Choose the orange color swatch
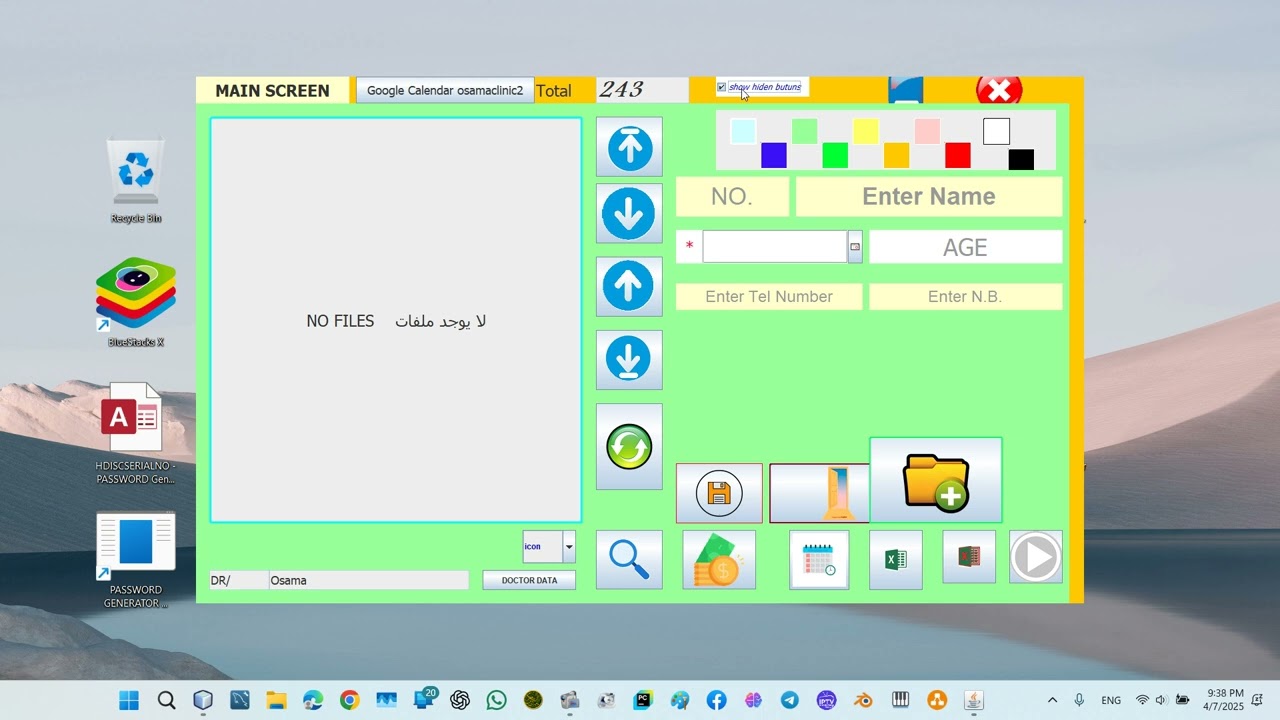The height and width of the screenshot is (720, 1280). 896,156
